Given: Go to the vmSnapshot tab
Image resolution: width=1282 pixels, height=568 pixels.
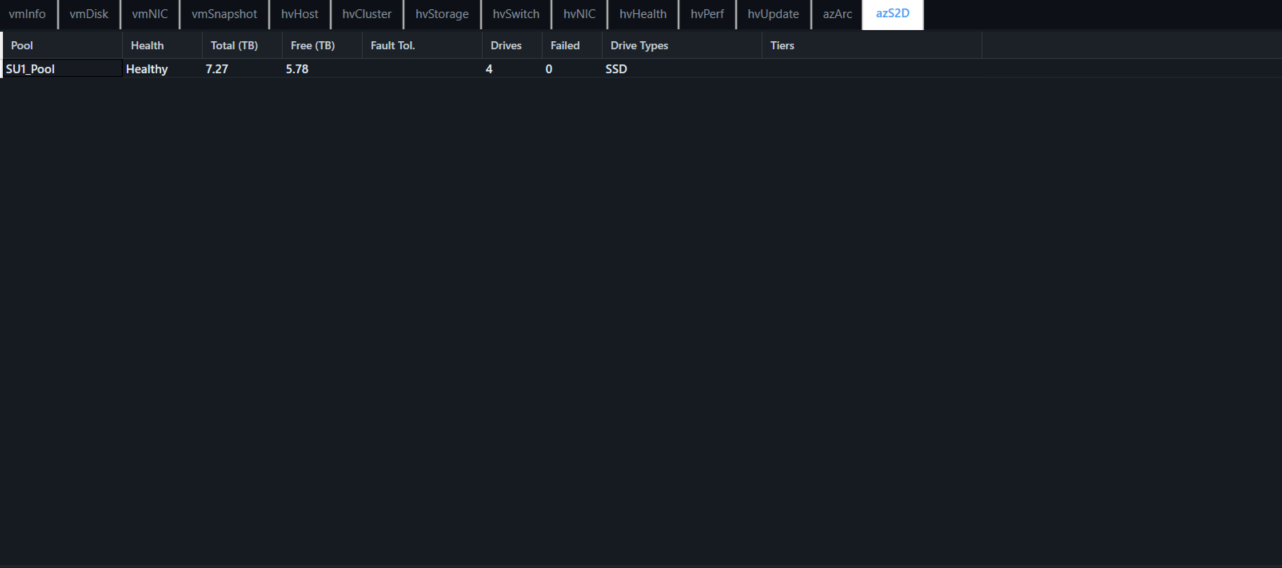Looking at the screenshot, I should click(x=224, y=14).
